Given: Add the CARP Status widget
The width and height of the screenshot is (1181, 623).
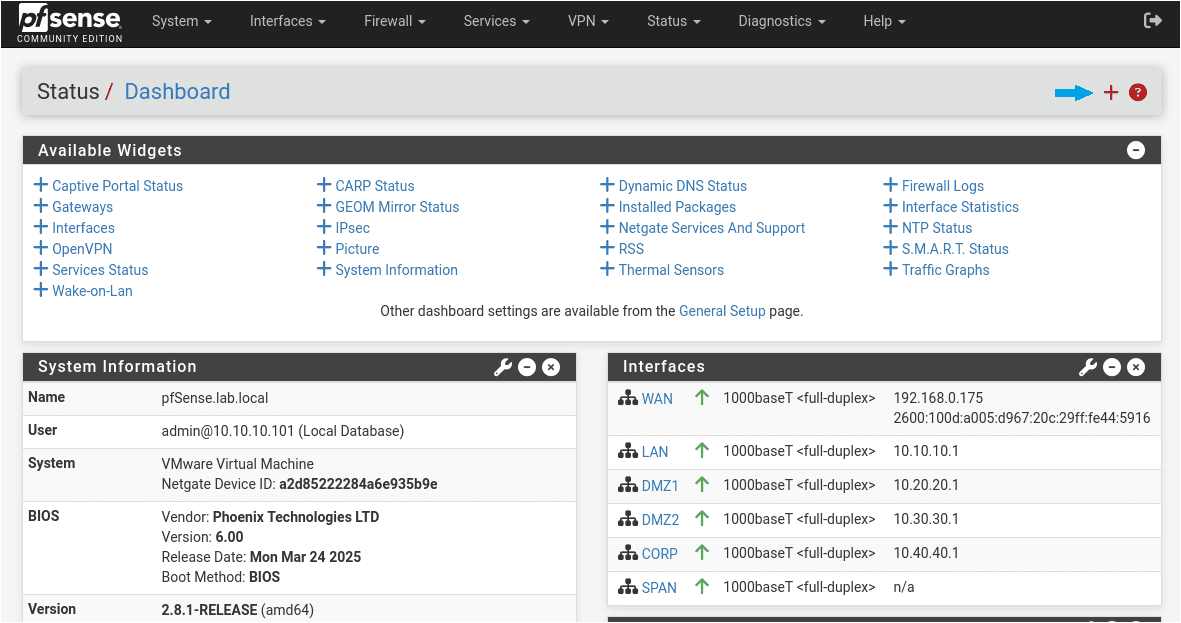Looking at the screenshot, I should [x=365, y=185].
